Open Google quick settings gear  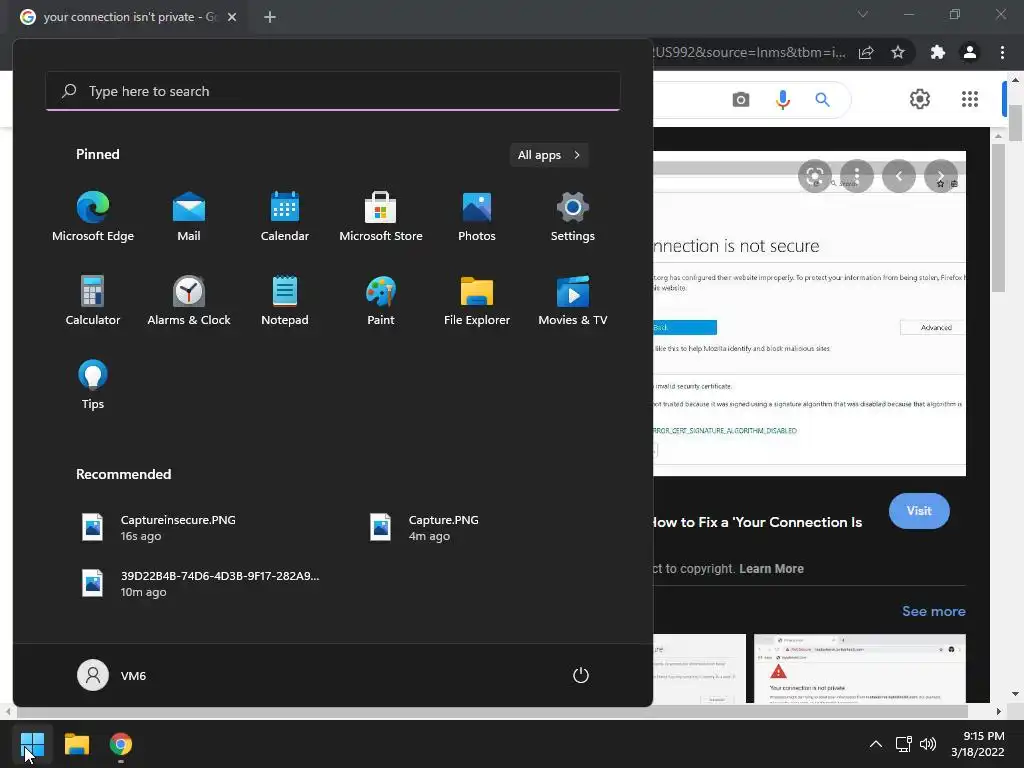pyautogui.click(x=920, y=99)
